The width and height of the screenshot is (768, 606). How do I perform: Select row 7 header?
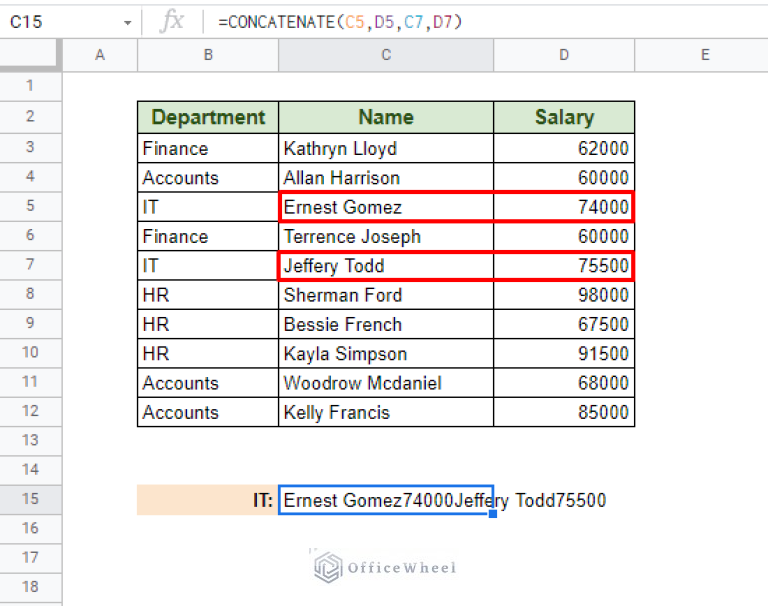click(x=30, y=265)
